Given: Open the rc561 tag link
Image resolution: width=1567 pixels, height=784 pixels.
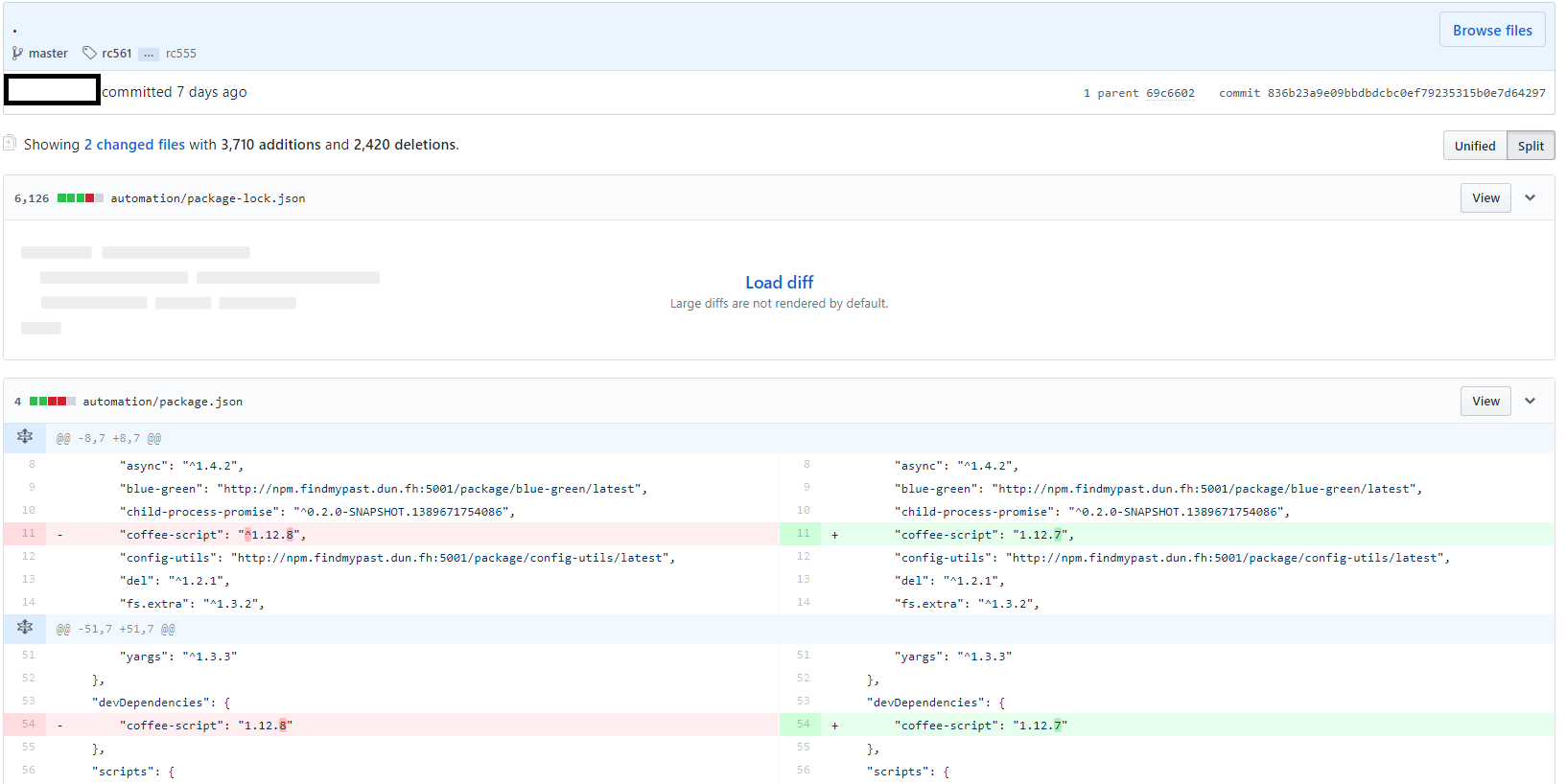Looking at the screenshot, I should tap(117, 54).
